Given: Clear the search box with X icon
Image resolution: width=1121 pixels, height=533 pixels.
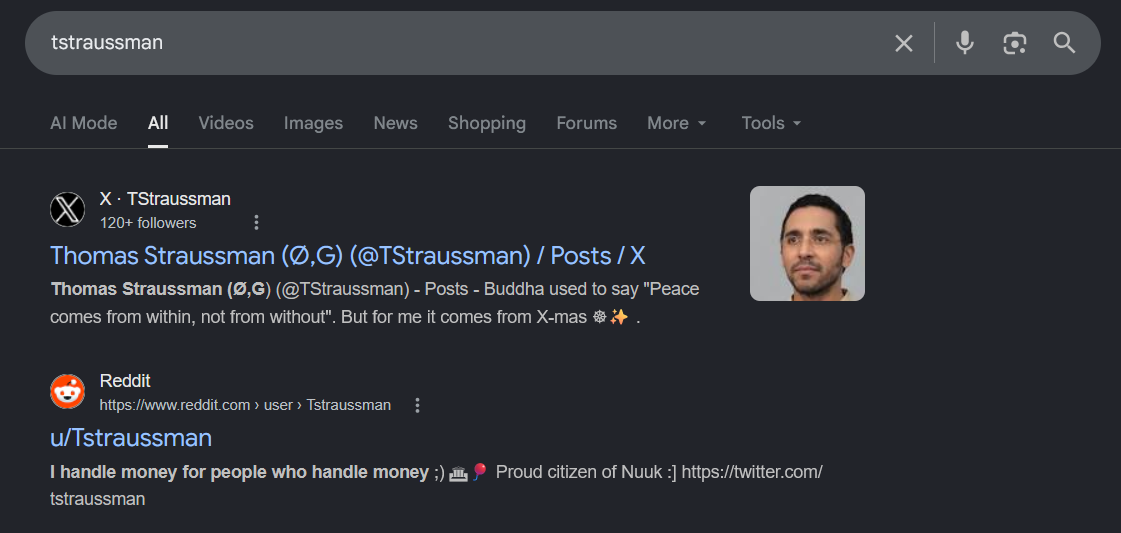Looking at the screenshot, I should (904, 44).
